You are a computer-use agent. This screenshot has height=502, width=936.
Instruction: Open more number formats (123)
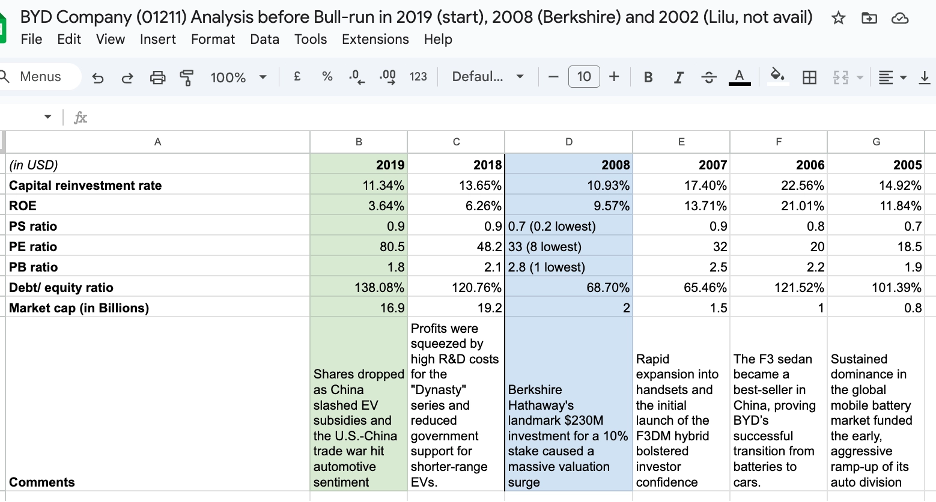[x=418, y=76]
